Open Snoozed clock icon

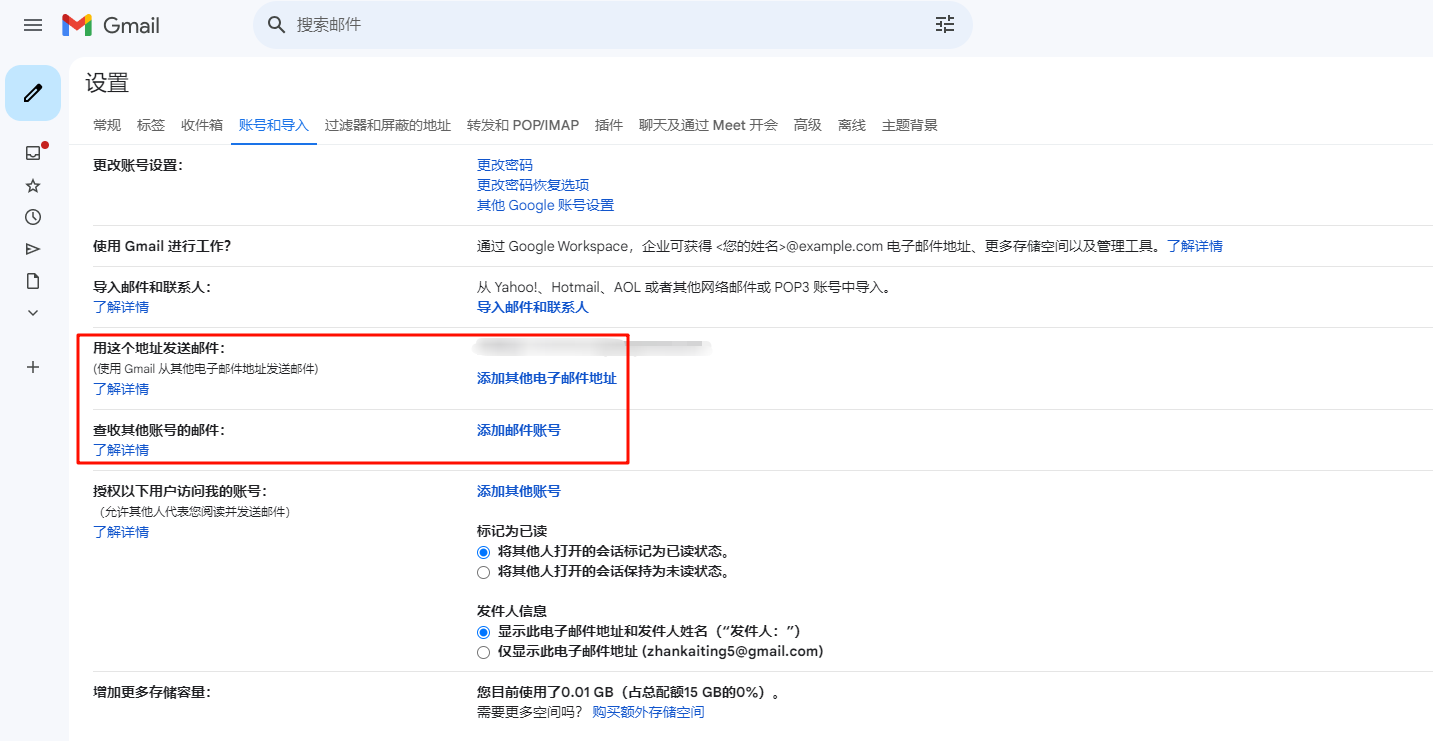click(33, 217)
